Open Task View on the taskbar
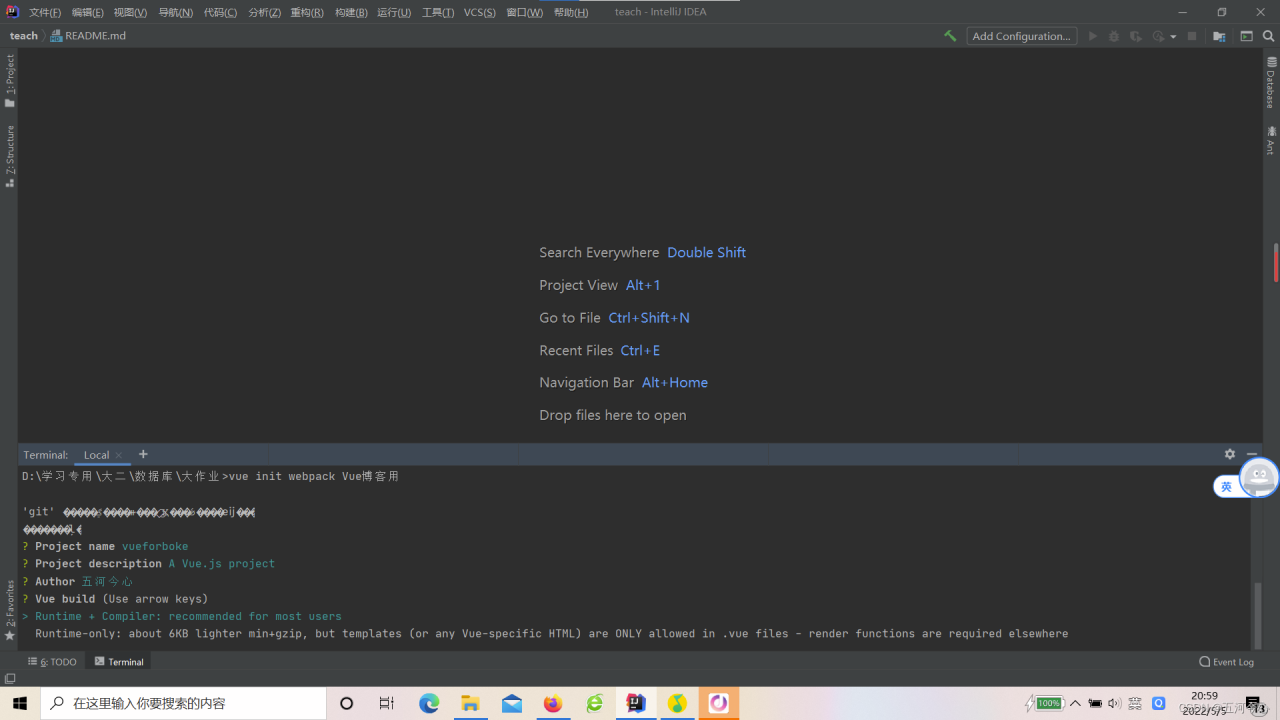This screenshot has width=1280, height=720. (387, 703)
